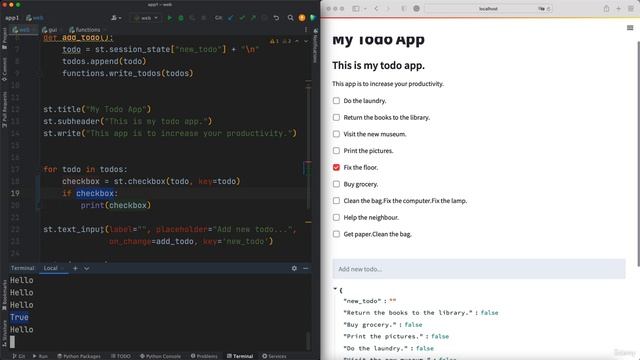Click the browser page vertical scrollbar
Screen dimensions: 640x360
pos(637,154)
